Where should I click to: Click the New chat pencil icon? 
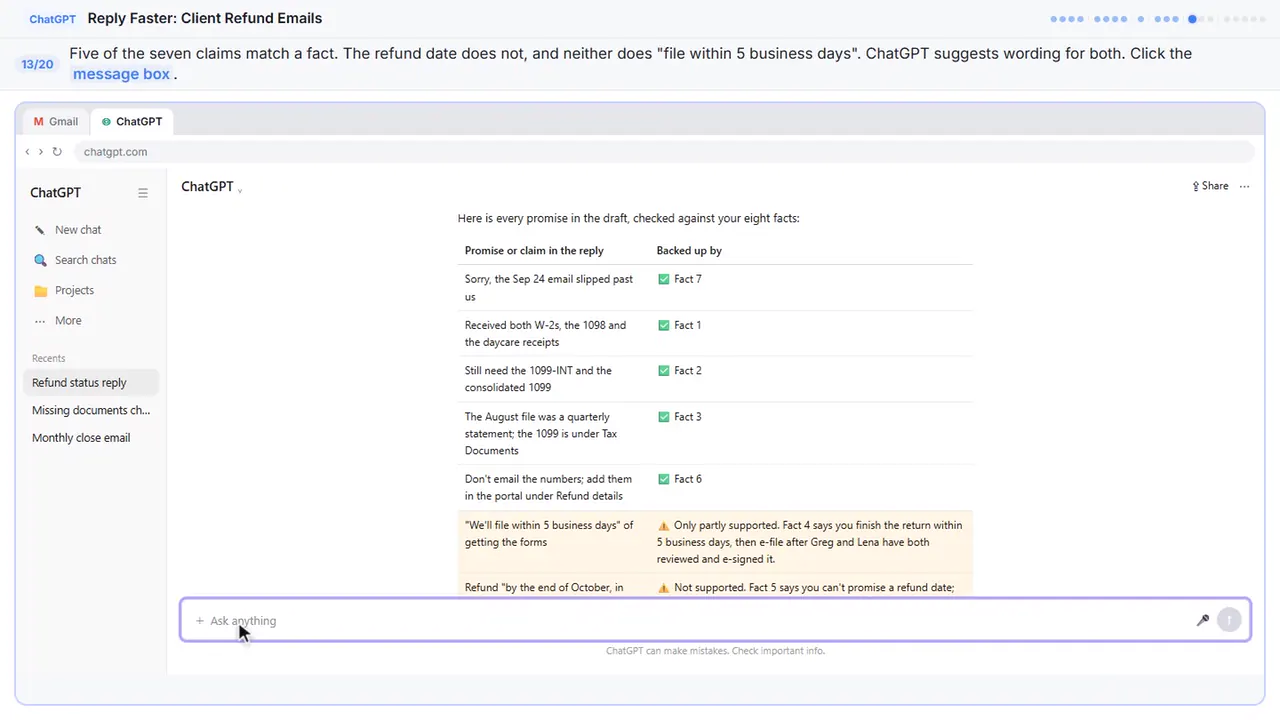click(40, 230)
